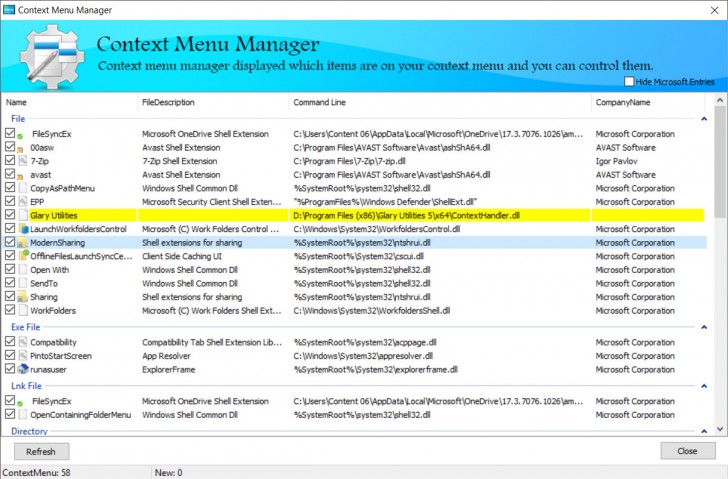
Task: Click ExplorerFrame description text
Action: coord(169,369)
